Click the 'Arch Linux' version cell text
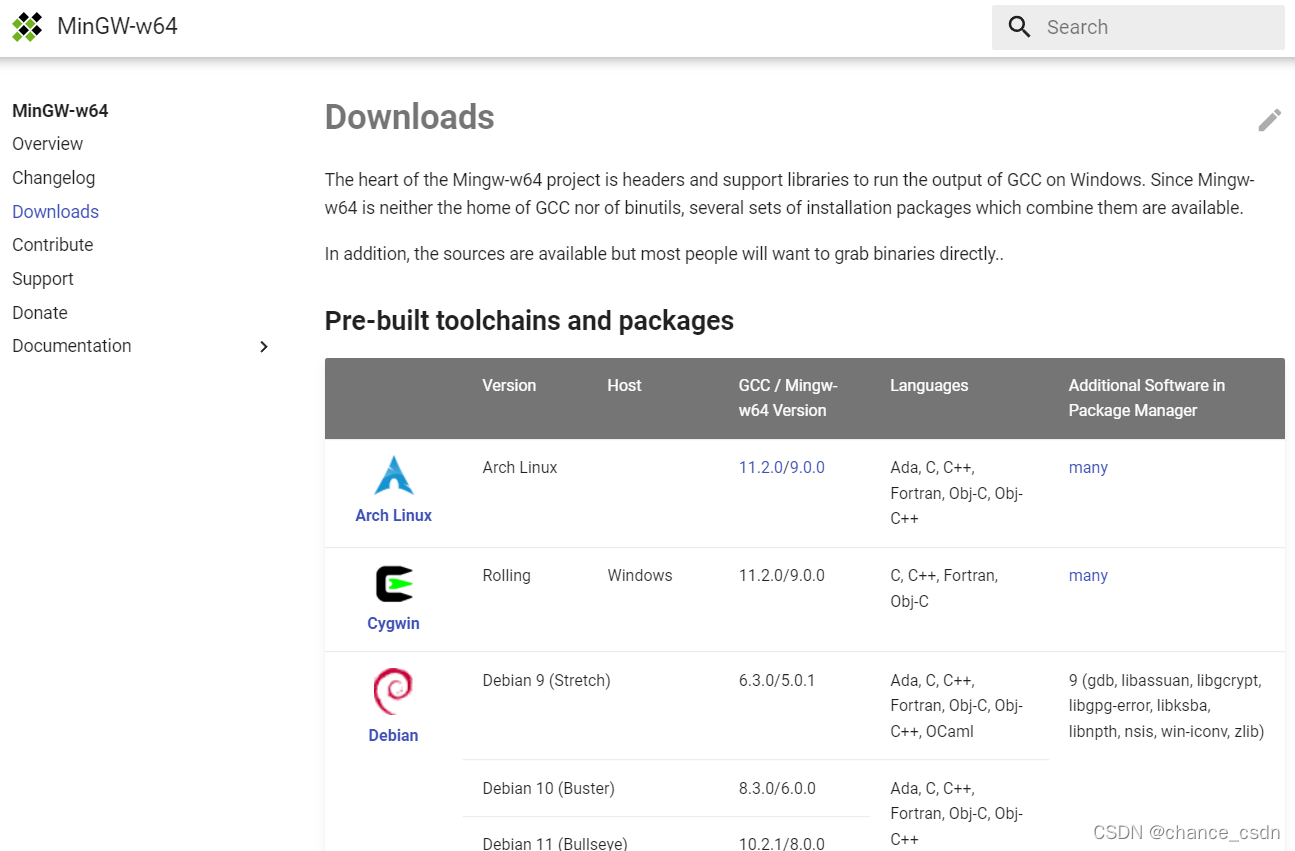Viewport: 1295px width, 851px height. 520,468
